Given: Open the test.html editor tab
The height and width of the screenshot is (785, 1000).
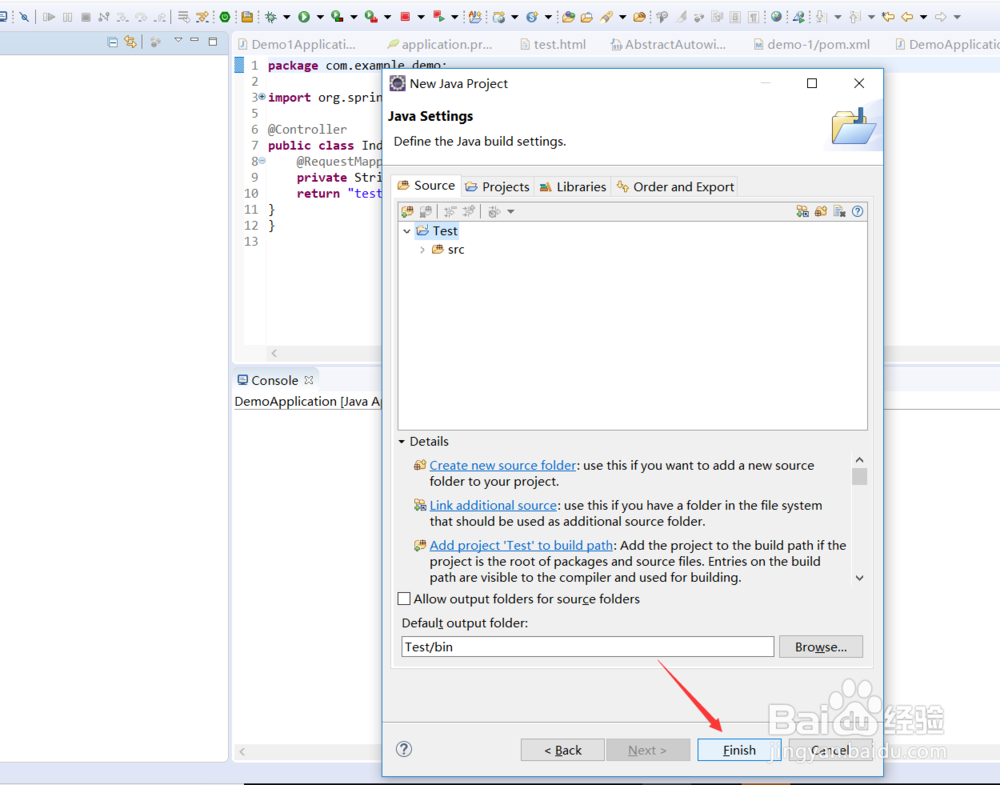Looking at the screenshot, I should pyautogui.click(x=553, y=45).
